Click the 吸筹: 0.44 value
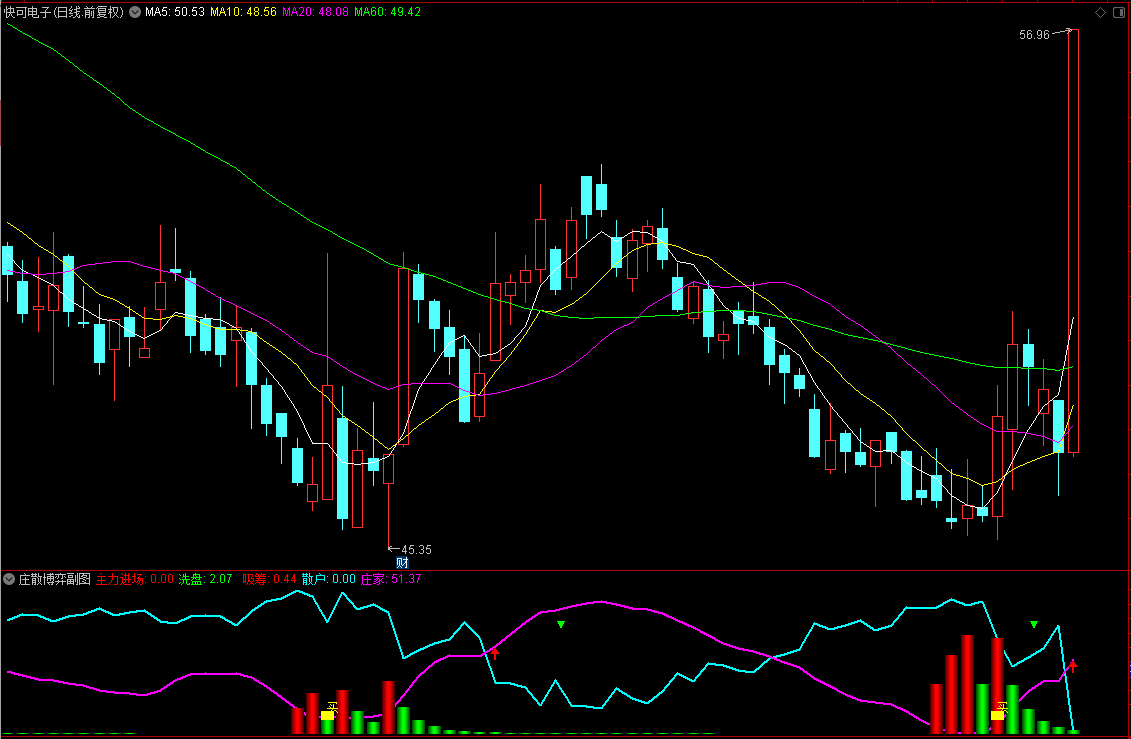 point(270,579)
